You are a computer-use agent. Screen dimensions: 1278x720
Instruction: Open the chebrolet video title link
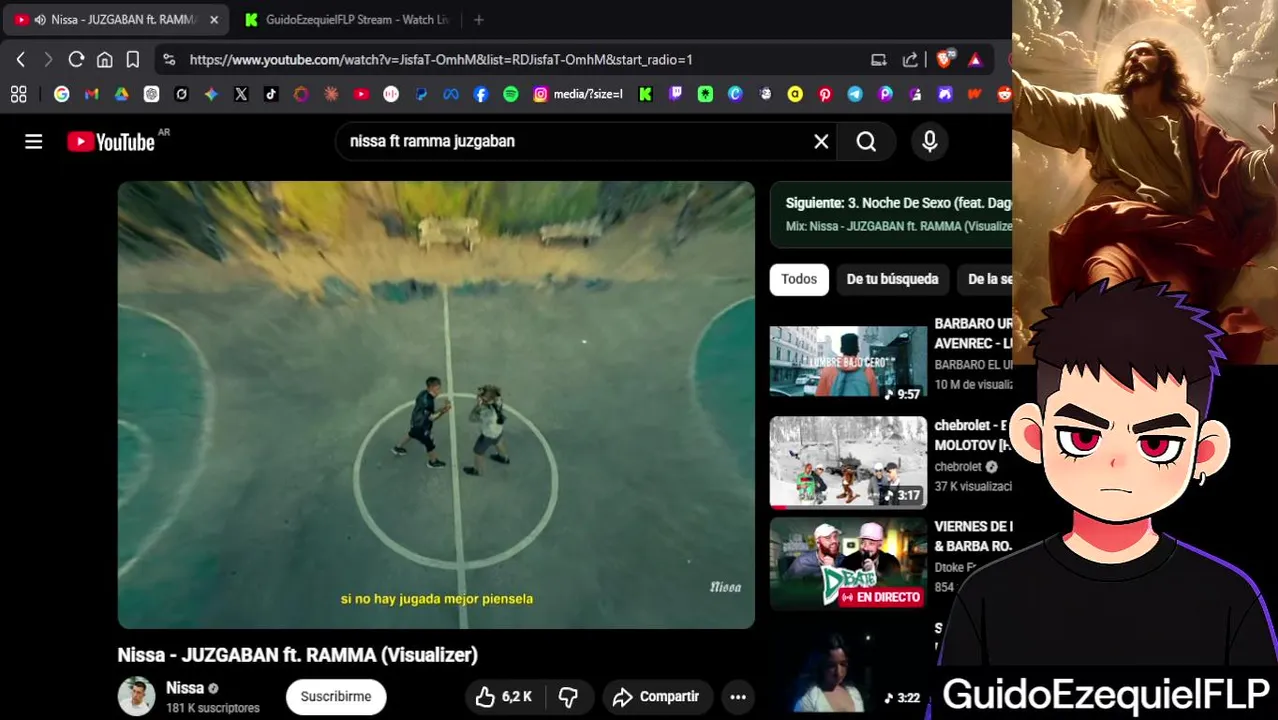coord(973,435)
